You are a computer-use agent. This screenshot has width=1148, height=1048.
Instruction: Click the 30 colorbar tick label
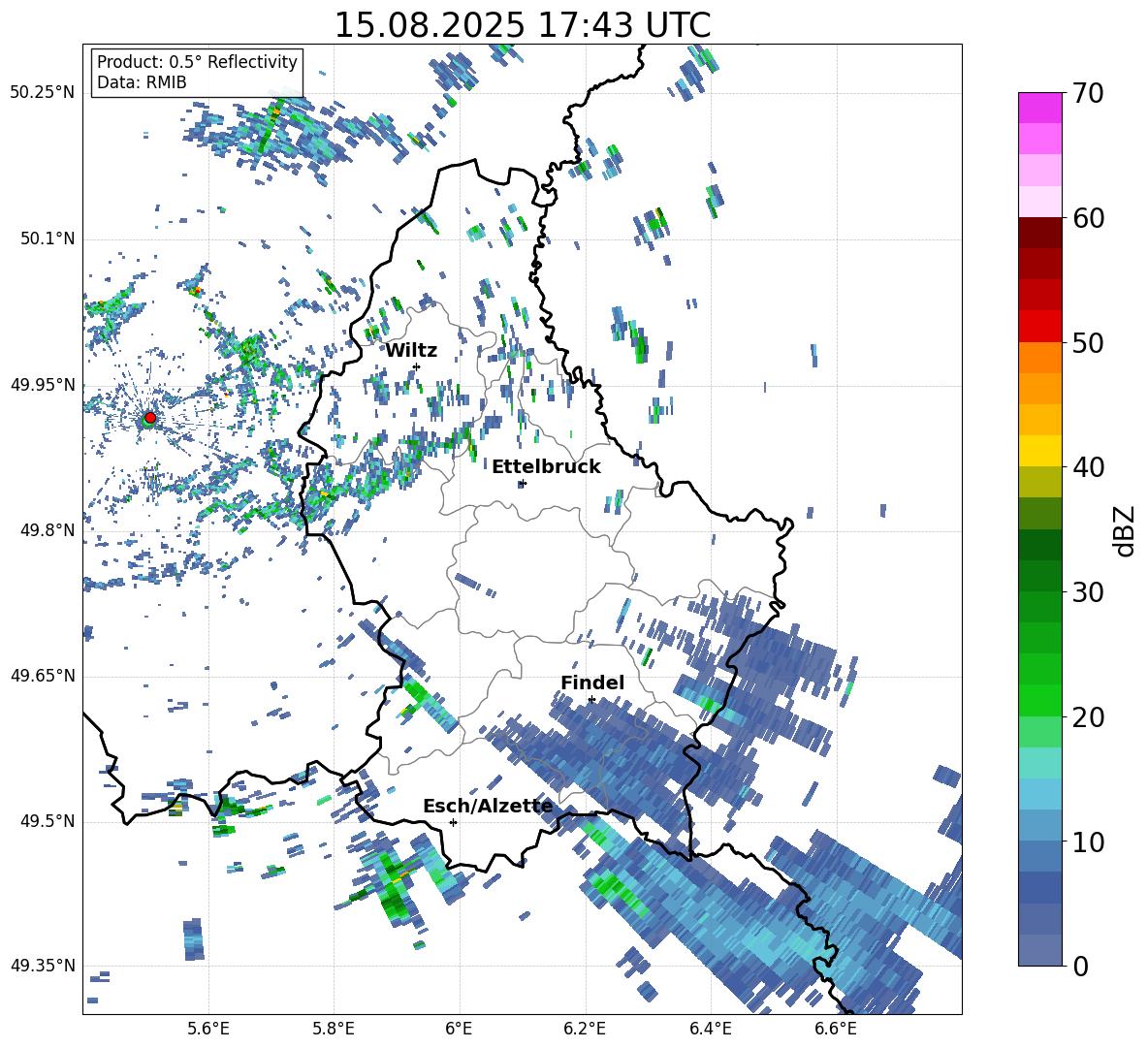1088,592
